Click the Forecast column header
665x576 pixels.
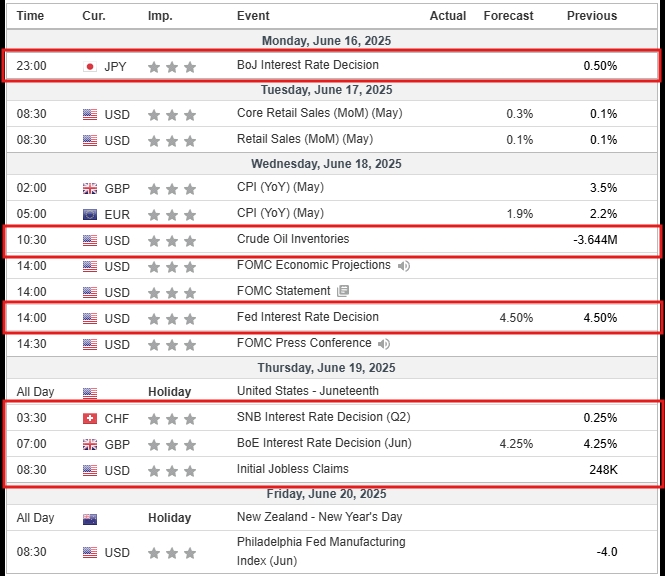pos(508,16)
